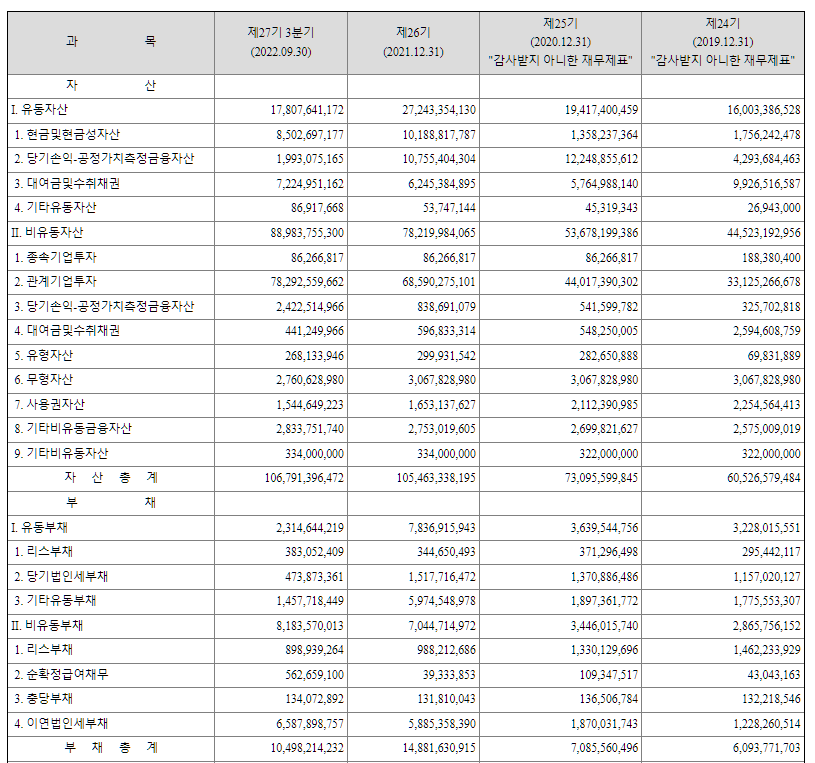Click the 제24기 (2019.12.31) header
815x763 pixels.
(x=722, y=42)
